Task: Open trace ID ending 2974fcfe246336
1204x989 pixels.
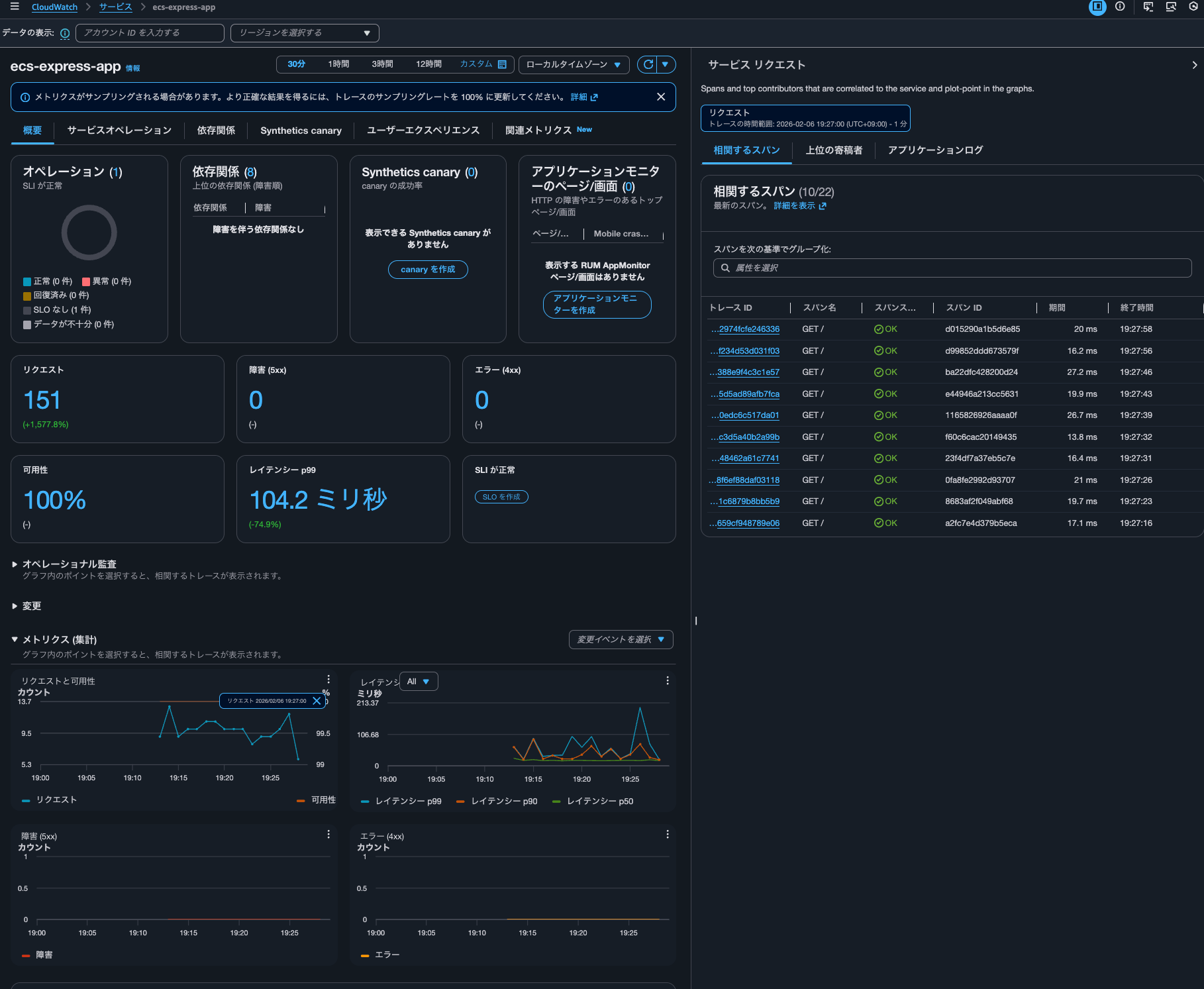Action: [x=748, y=329]
